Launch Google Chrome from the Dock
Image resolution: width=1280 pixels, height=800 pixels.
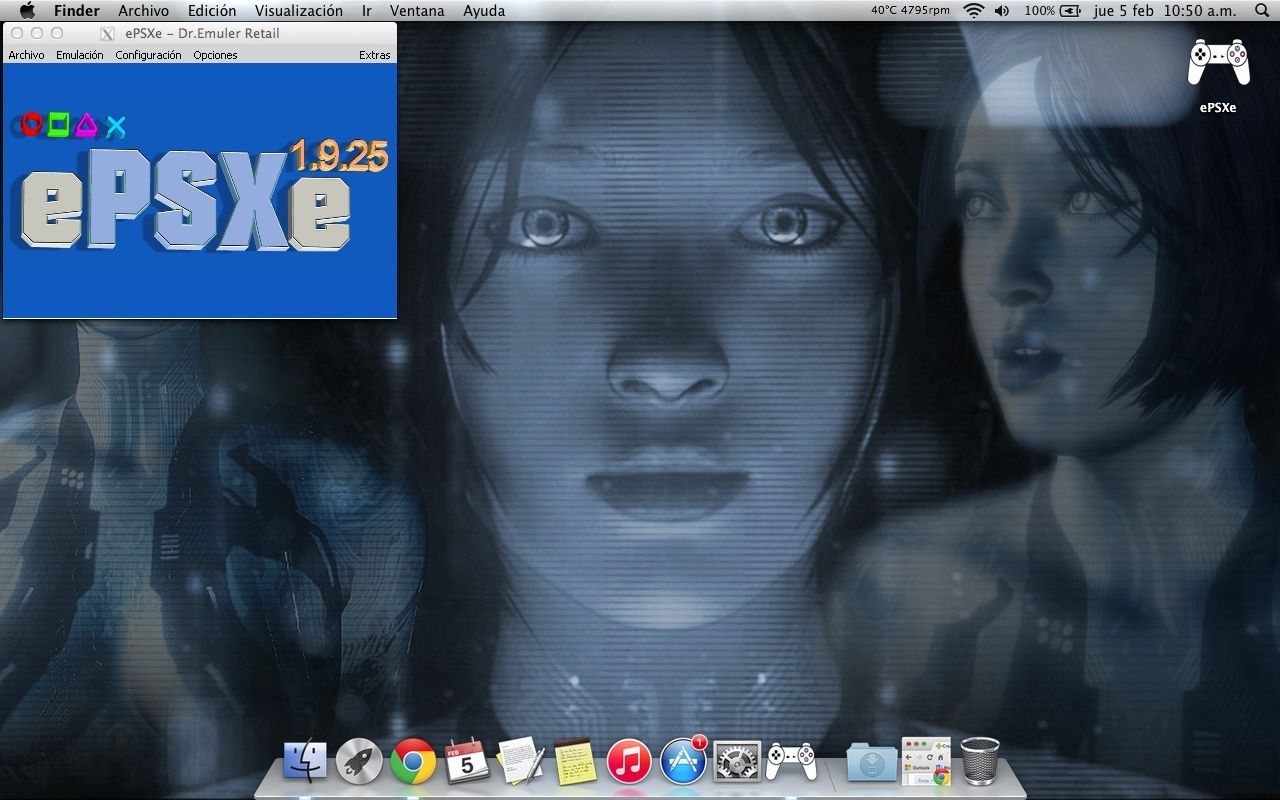click(413, 762)
